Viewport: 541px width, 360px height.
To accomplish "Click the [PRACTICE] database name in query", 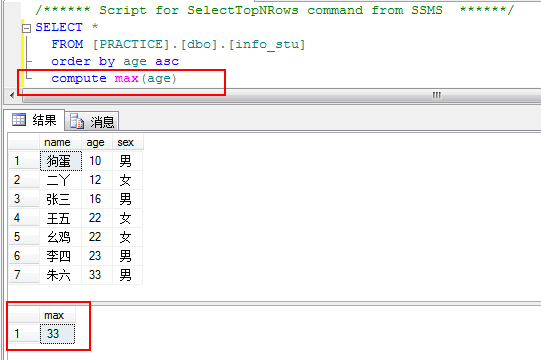I will tap(131, 45).
